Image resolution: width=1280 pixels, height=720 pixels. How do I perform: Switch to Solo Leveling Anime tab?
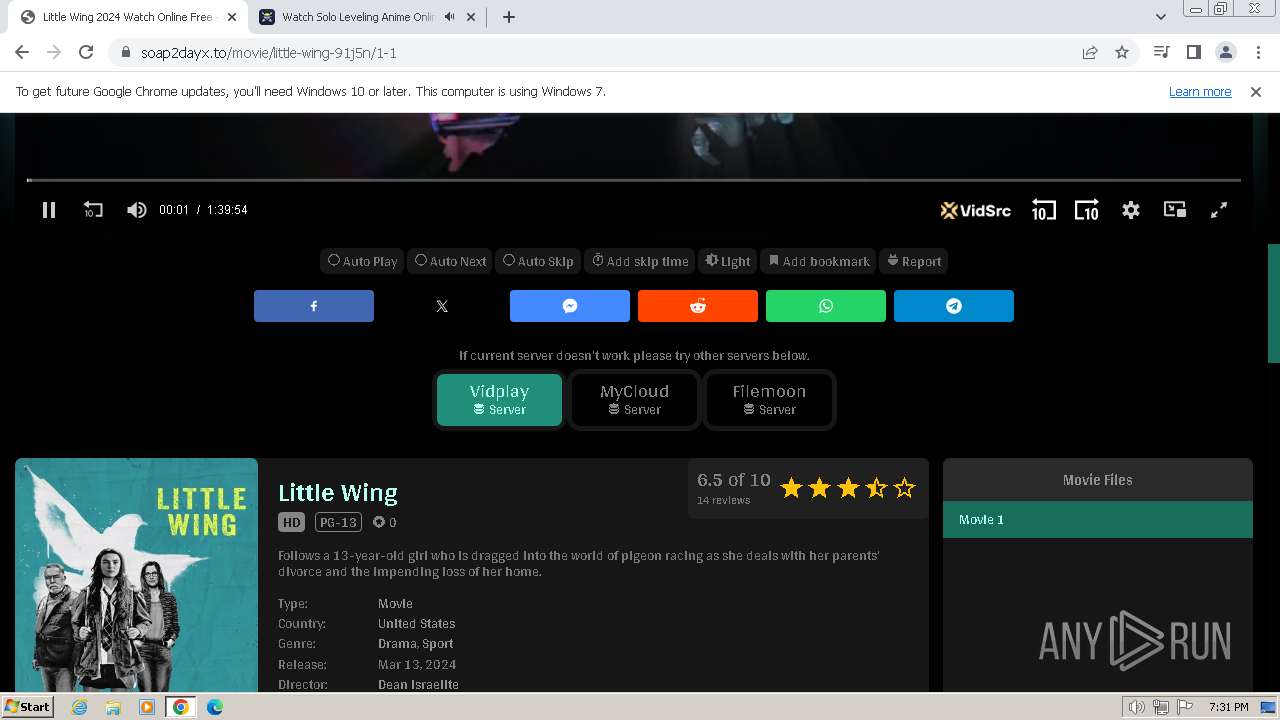coord(355,17)
